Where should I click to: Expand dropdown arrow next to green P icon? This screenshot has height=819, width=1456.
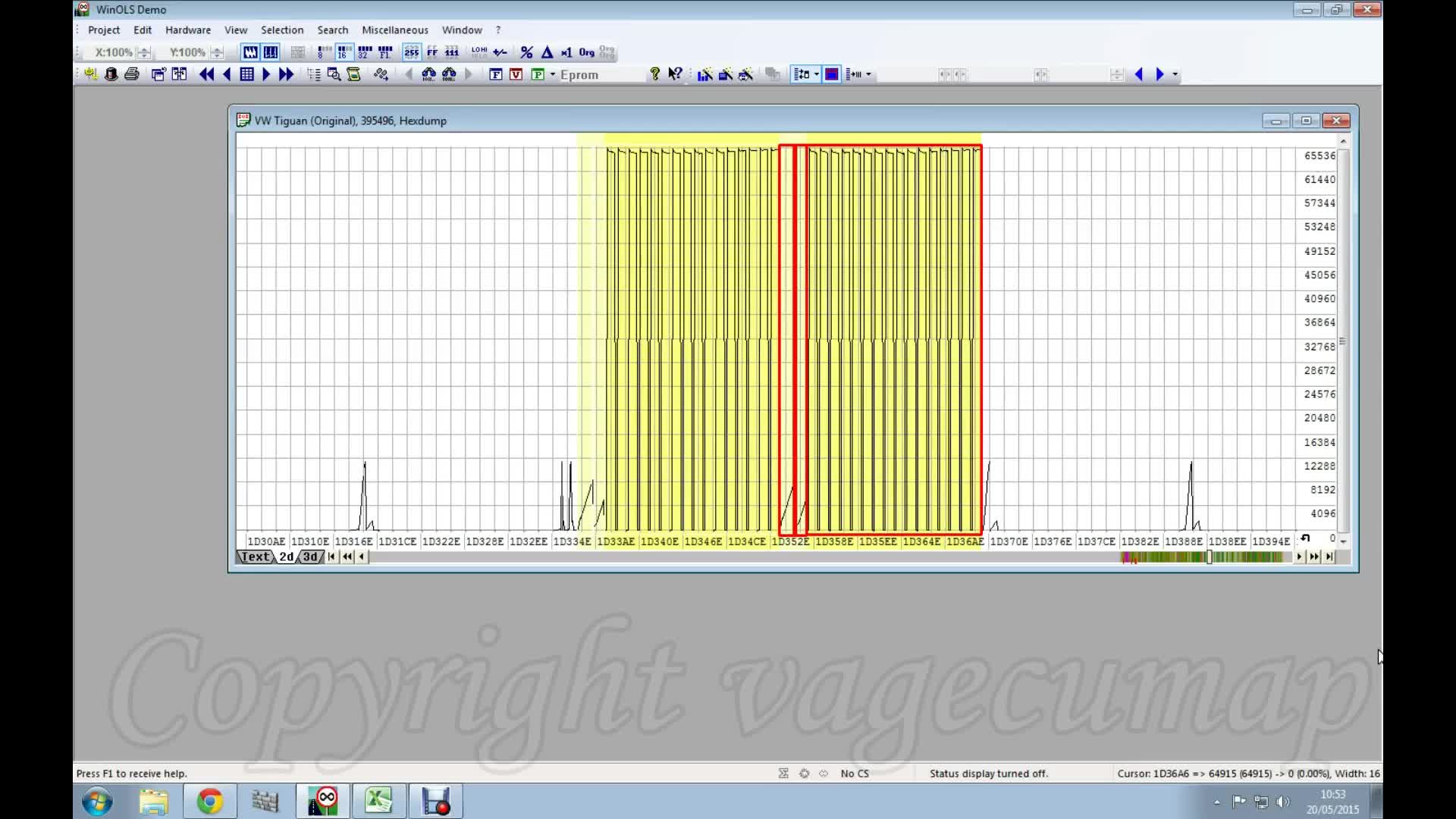point(553,74)
